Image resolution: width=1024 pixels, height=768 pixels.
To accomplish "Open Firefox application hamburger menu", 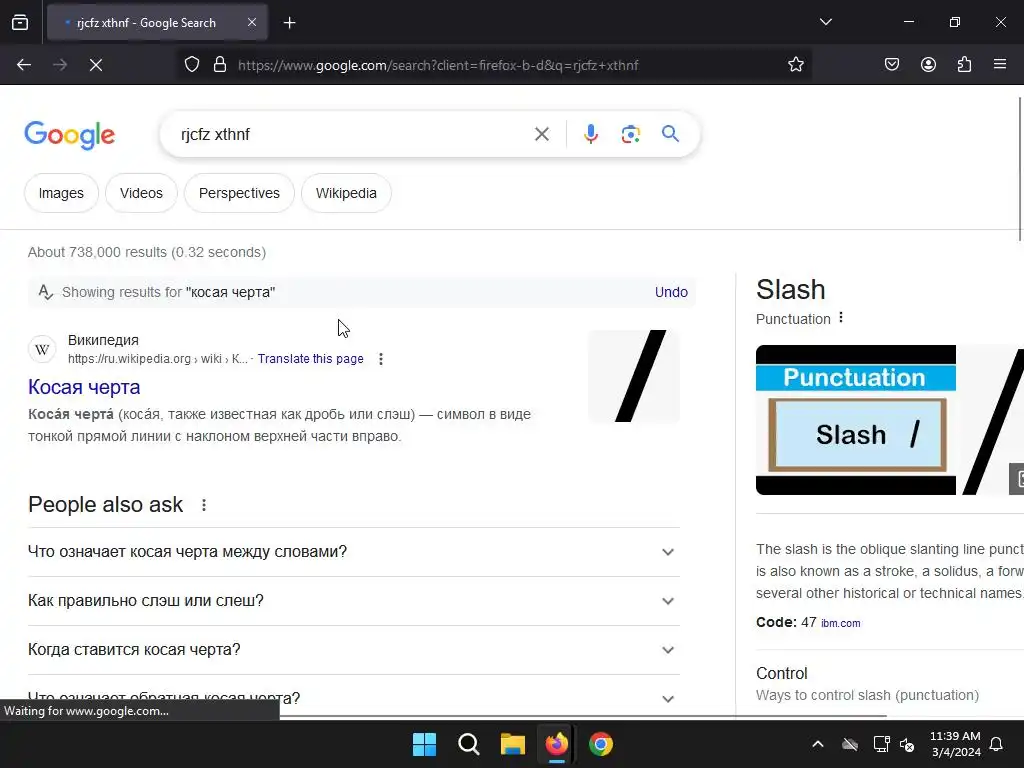I will tap(1000, 65).
